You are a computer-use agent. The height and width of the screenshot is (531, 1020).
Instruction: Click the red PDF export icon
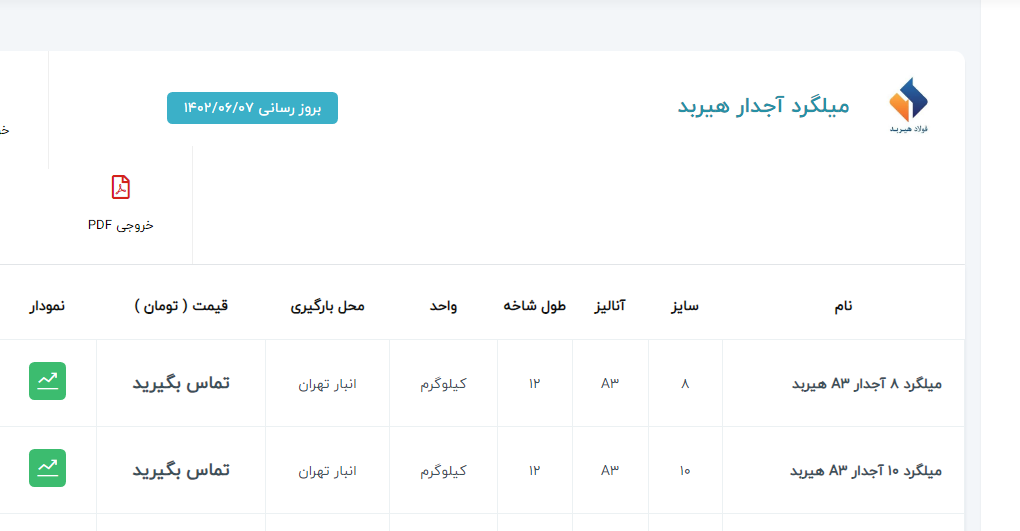[x=121, y=188]
